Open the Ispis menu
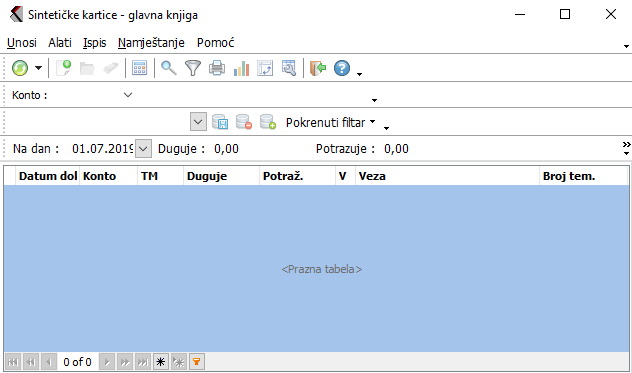Image resolution: width=632 pixels, height=373 pixels. (95, 43)
